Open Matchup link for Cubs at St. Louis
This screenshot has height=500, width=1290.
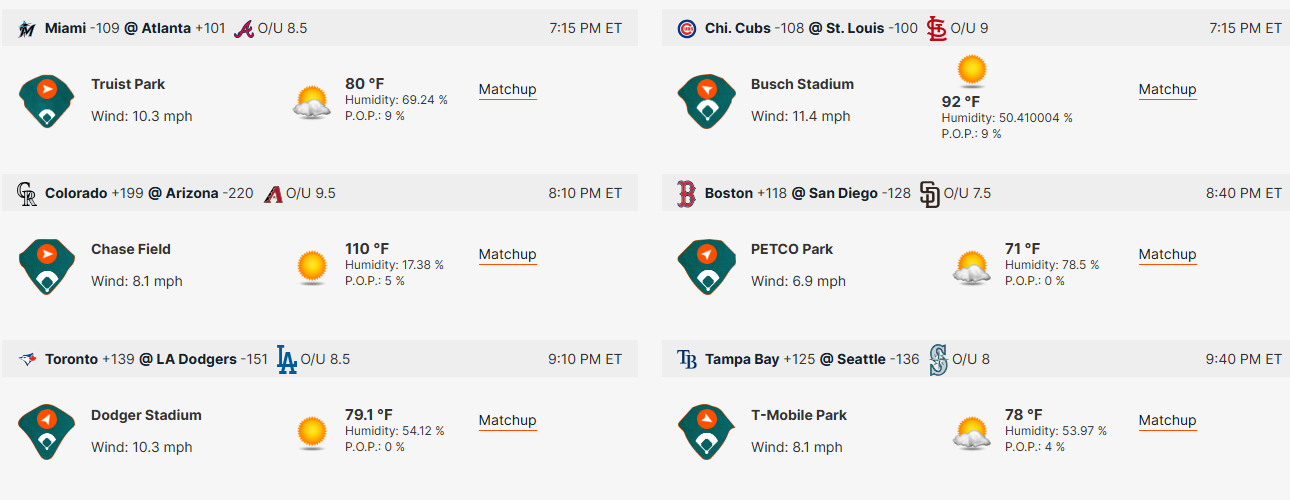[x=1168, y=90]
